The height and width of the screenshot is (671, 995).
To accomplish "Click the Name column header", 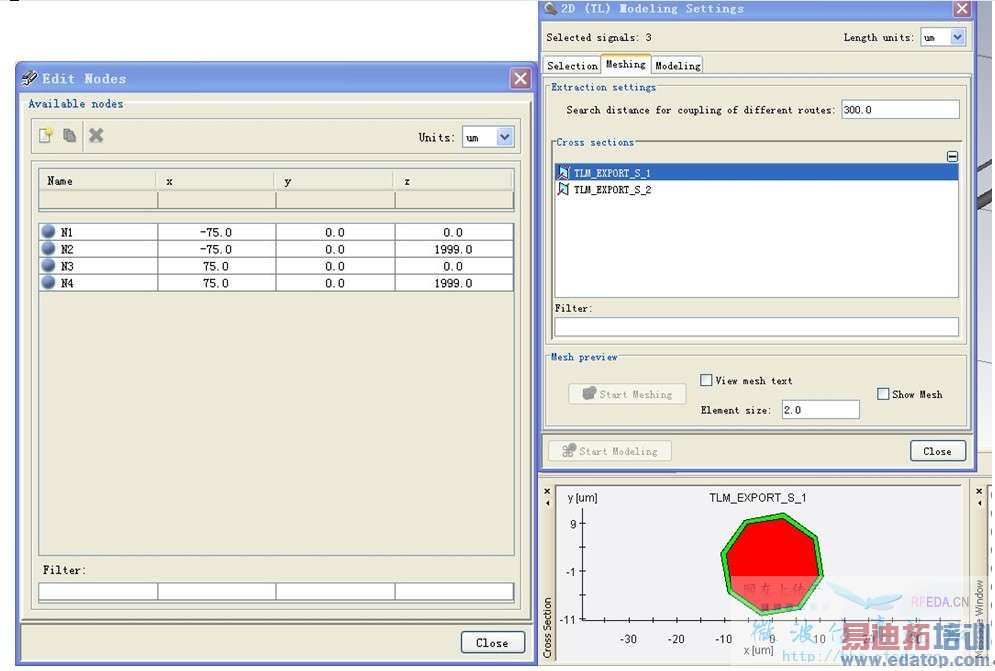I will tap(97, 181).
